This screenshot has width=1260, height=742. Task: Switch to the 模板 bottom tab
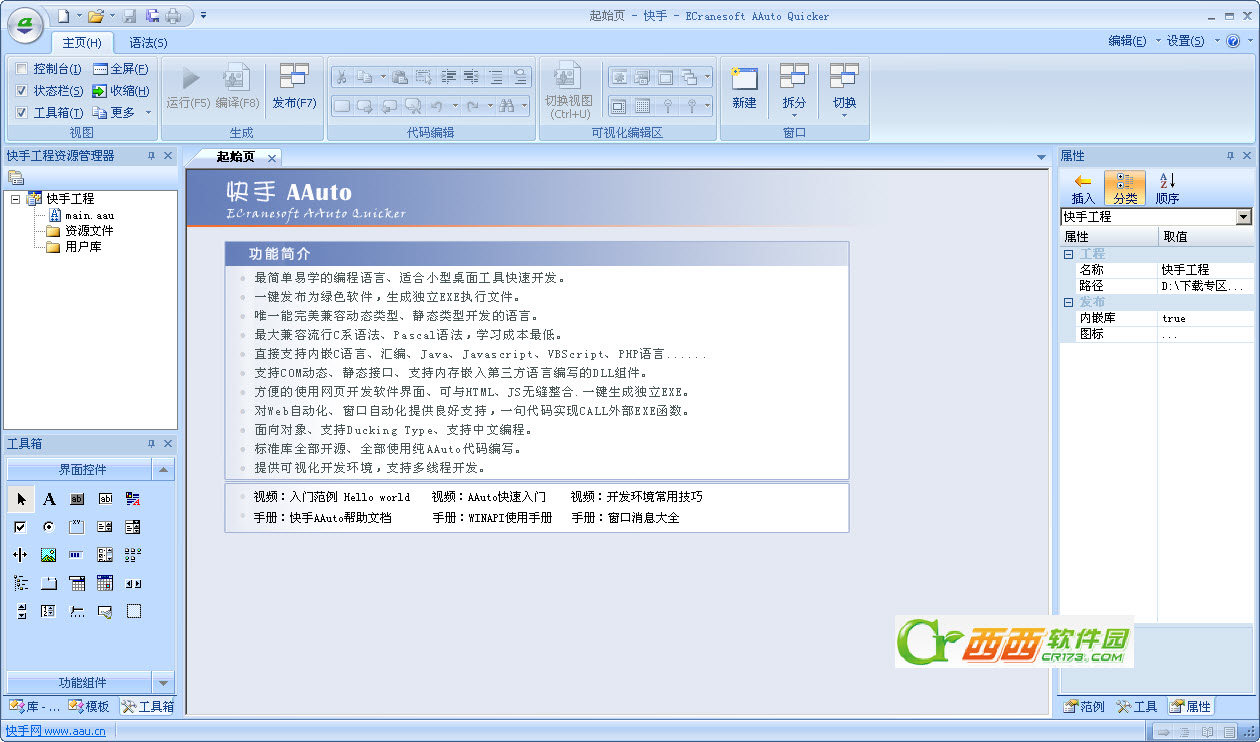90,706
